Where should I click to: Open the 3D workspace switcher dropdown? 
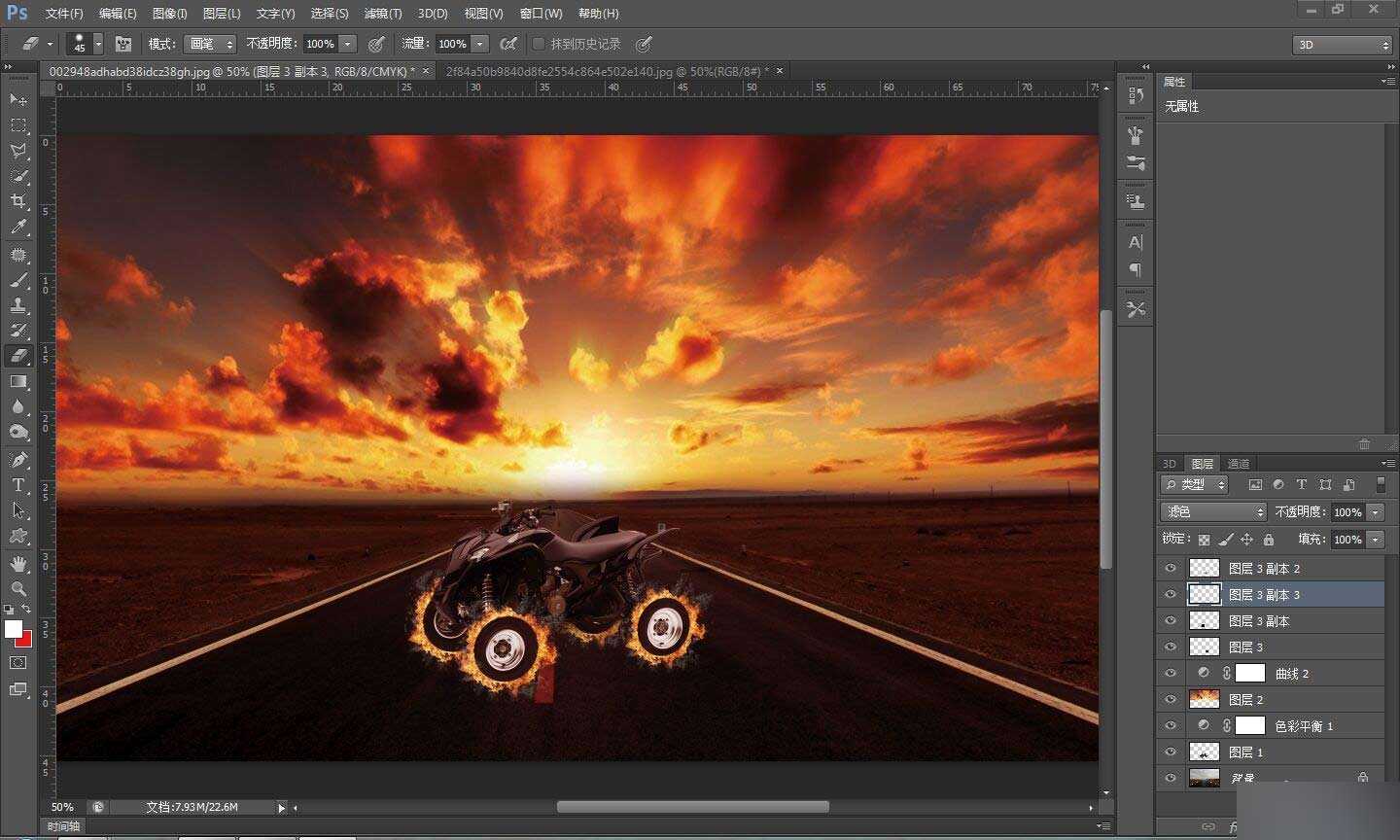coord(1343,45)
